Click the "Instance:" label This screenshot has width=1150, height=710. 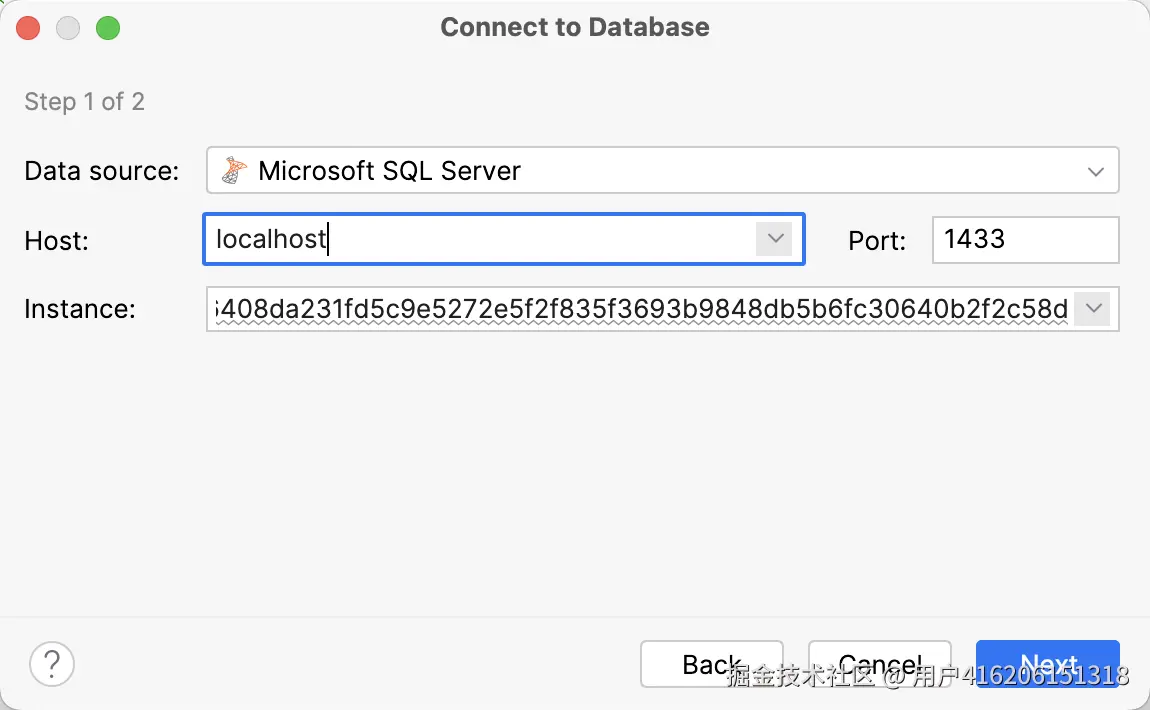point(80,309)
